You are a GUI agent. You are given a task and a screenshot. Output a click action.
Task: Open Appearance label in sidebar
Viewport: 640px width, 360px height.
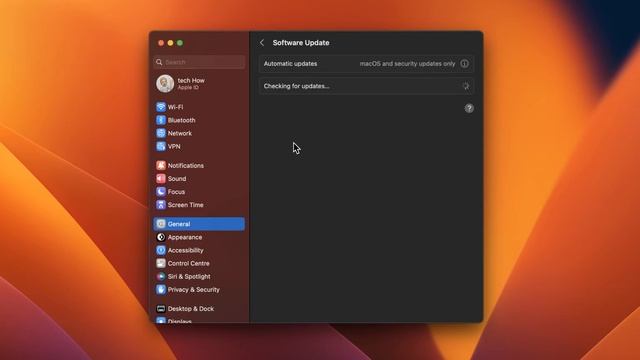(x=185, y=237)
